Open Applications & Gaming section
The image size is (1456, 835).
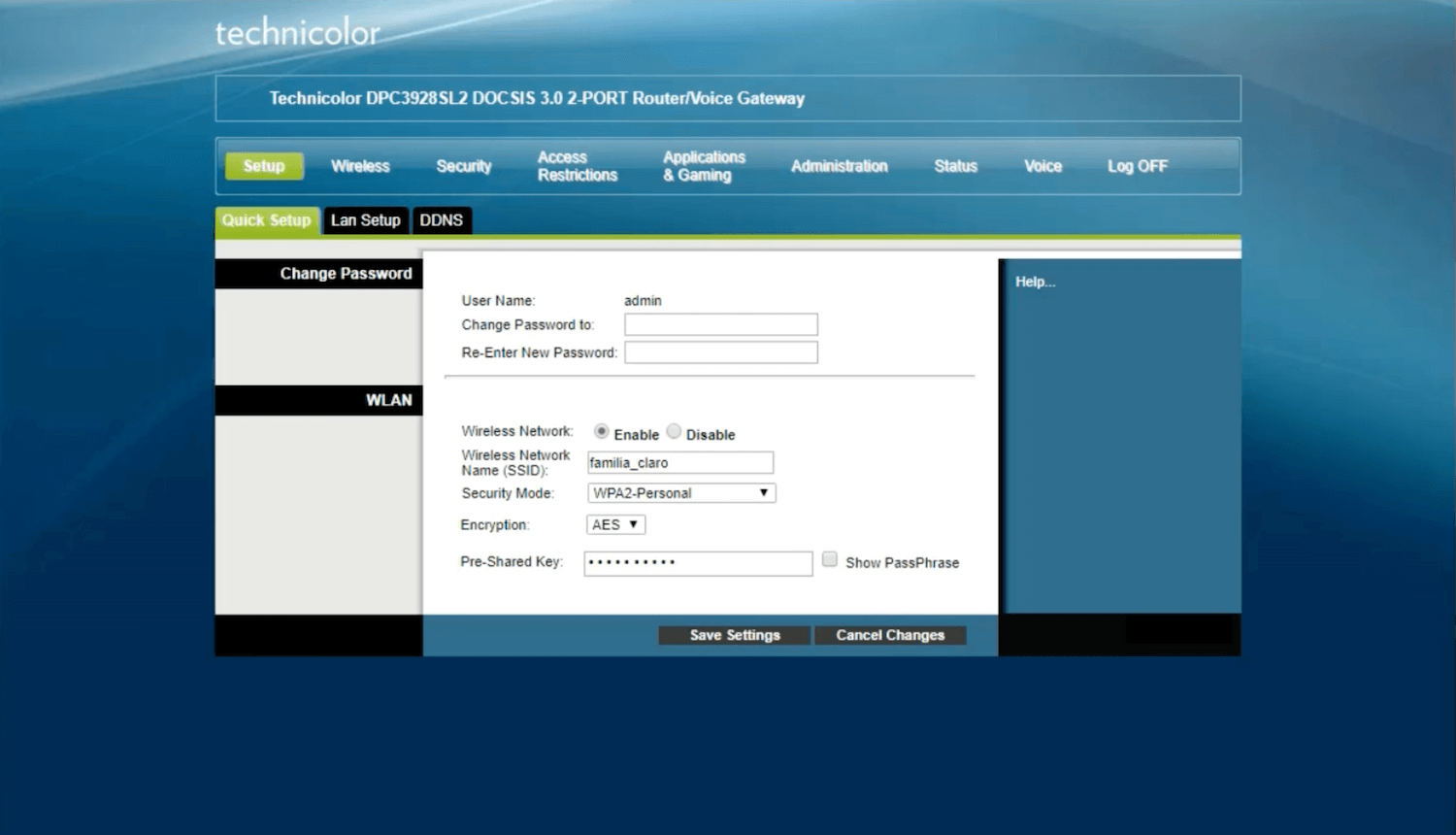click(704, 166)
